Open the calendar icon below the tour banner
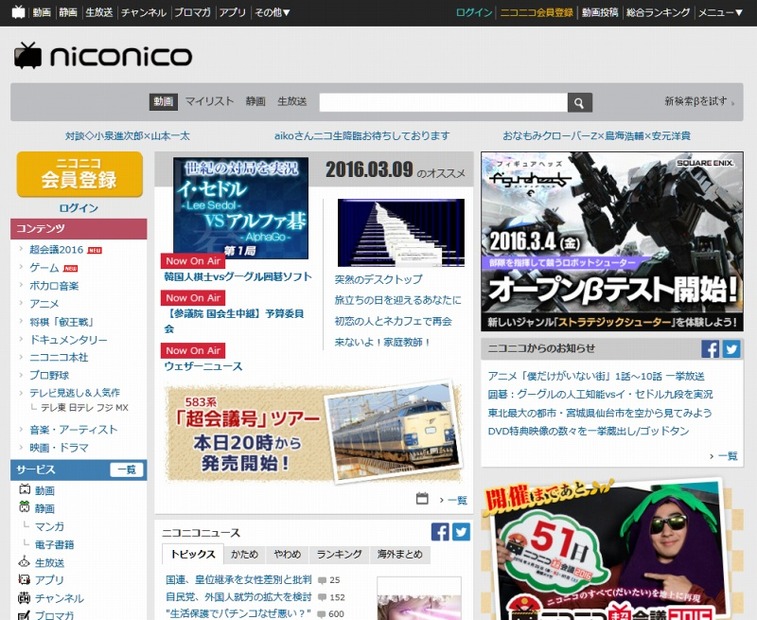 click(x=422, y=498)
